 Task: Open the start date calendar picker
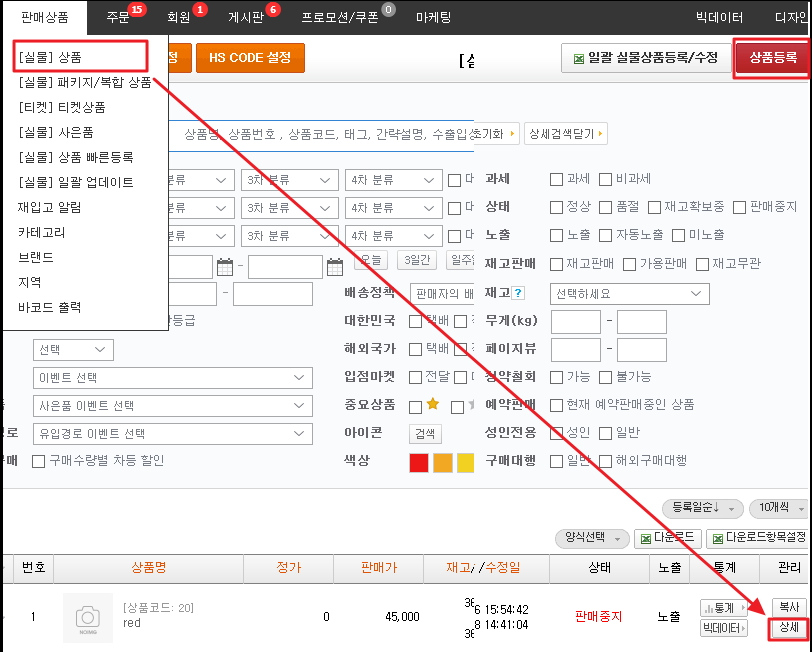(x=225, y=267)
